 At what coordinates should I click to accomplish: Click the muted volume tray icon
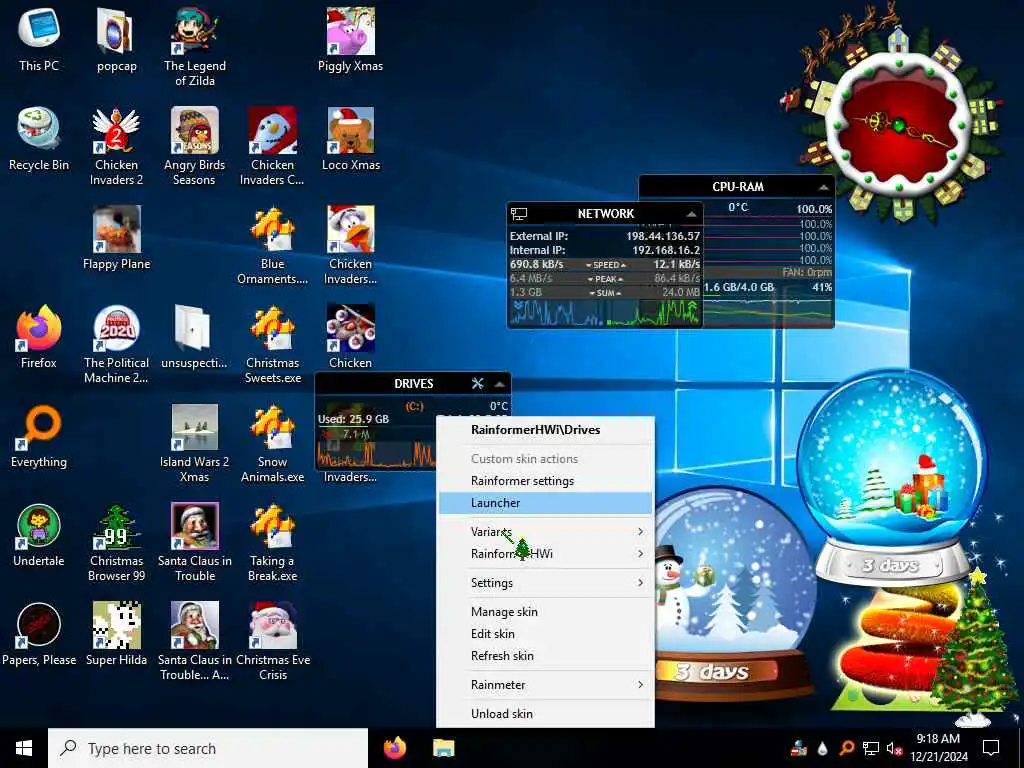(894, 748)
